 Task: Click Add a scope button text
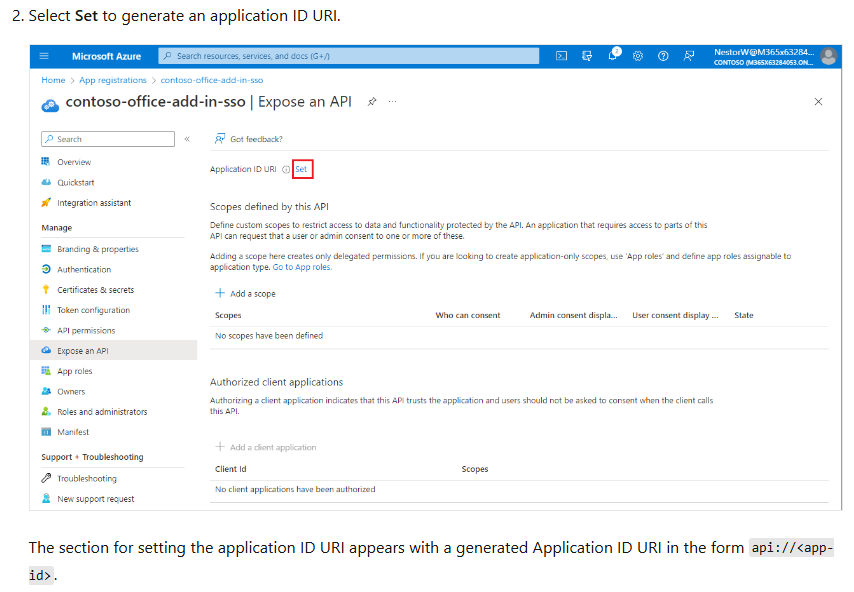coord(253,294)
